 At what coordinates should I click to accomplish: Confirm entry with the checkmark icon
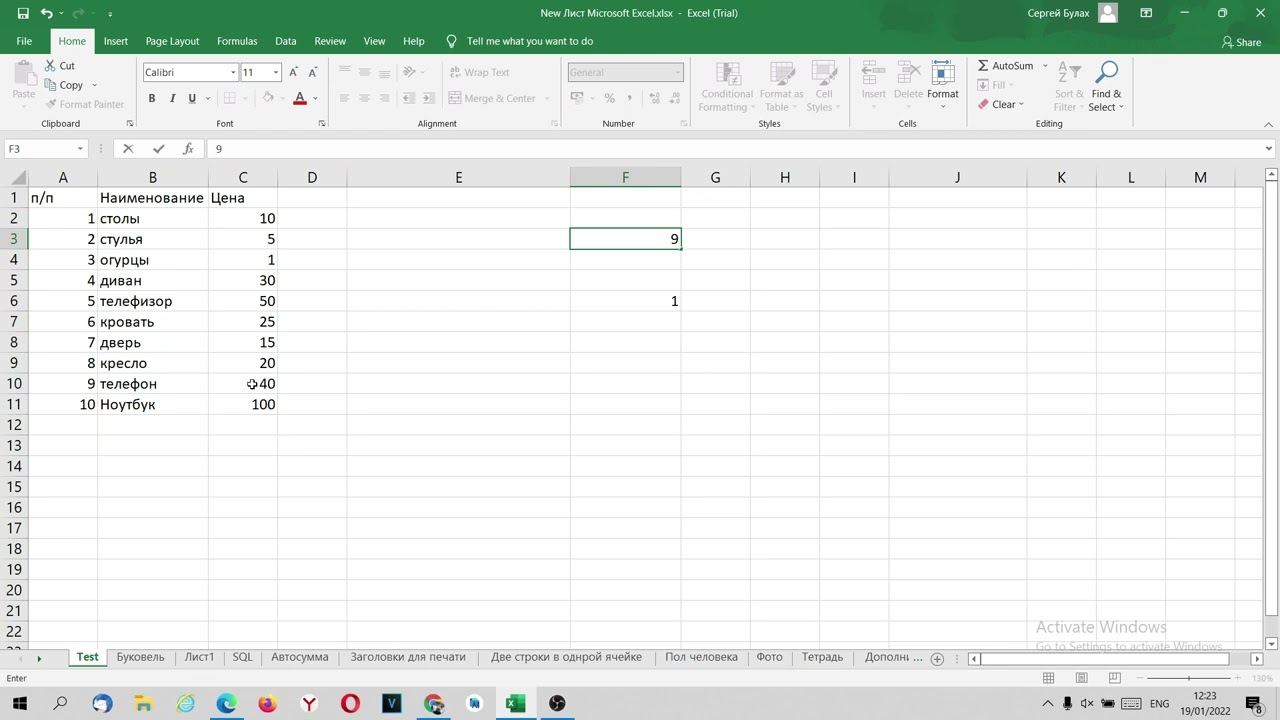point(158,148)
